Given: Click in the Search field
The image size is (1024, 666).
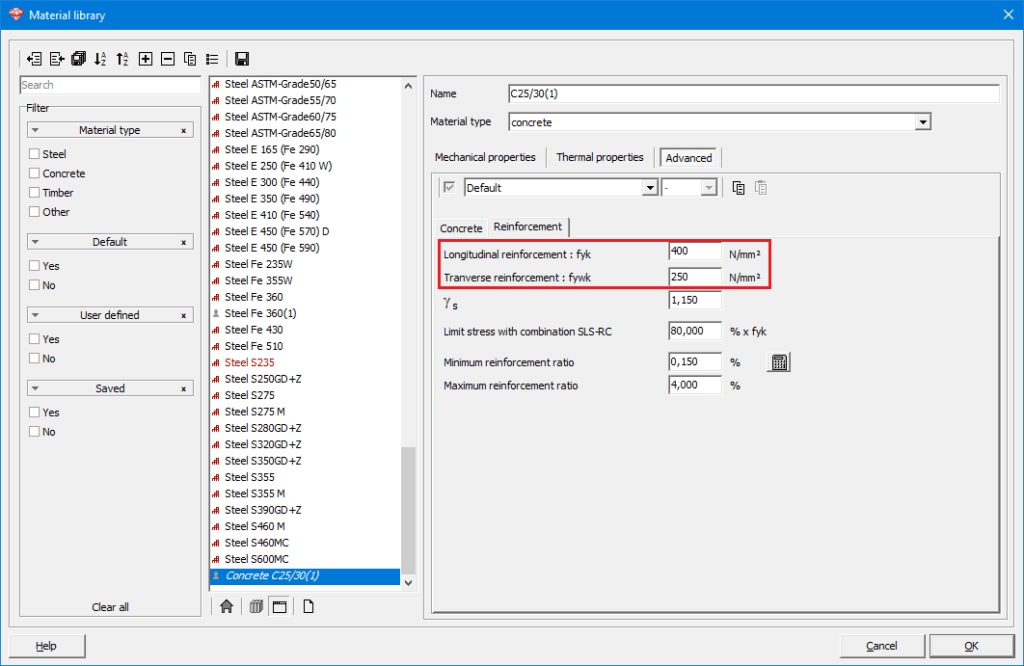Looking at the screenshot, I should click(x=110, y=85).
